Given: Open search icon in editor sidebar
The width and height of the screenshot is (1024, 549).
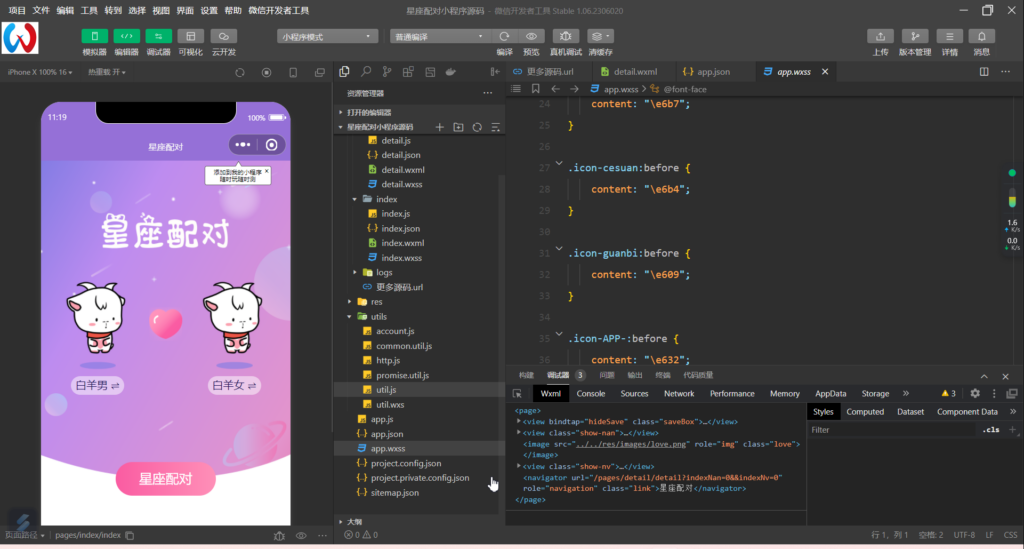Looking at the screenshot, I should [x=366, y=72].
